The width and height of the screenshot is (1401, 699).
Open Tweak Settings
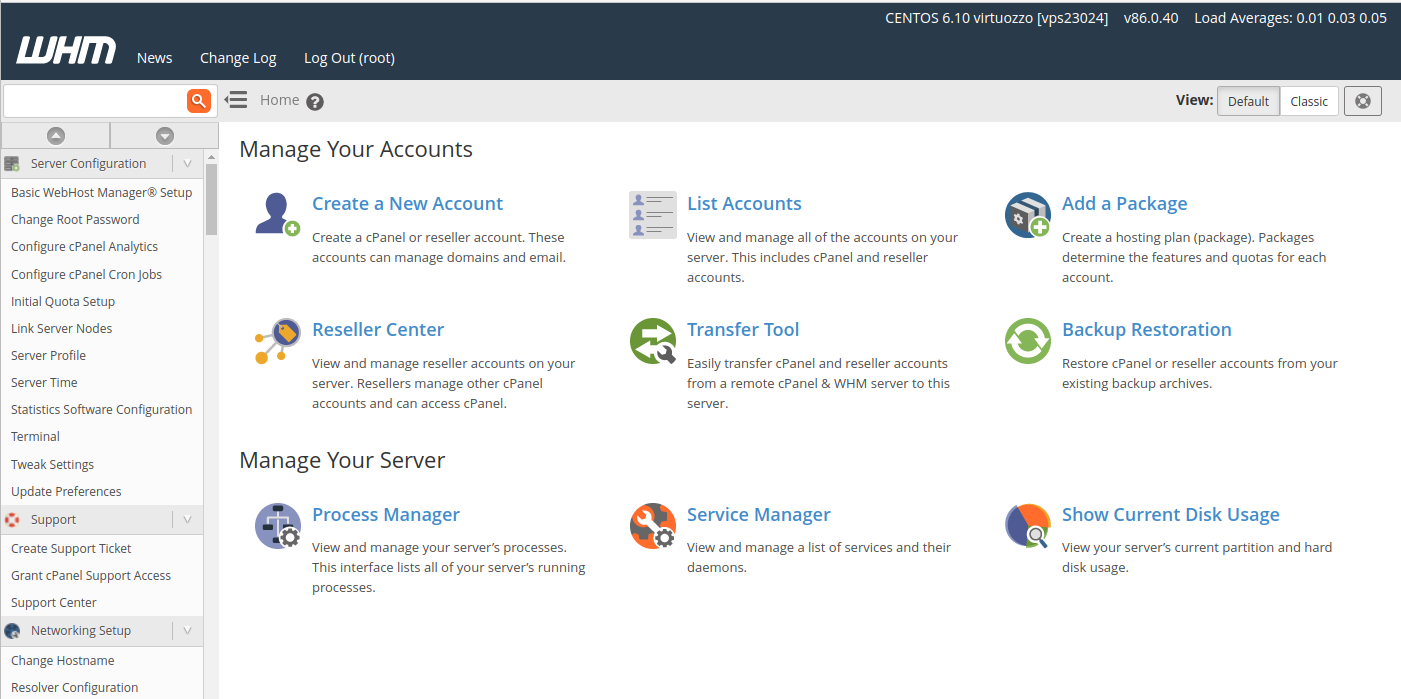pos(52,465)
